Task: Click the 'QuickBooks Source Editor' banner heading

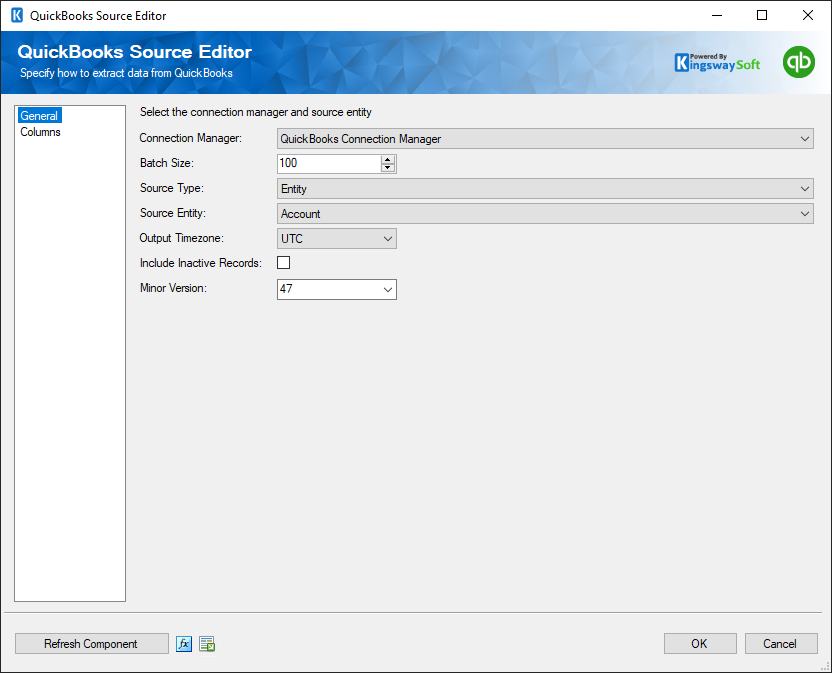Action: pos(134,51)
